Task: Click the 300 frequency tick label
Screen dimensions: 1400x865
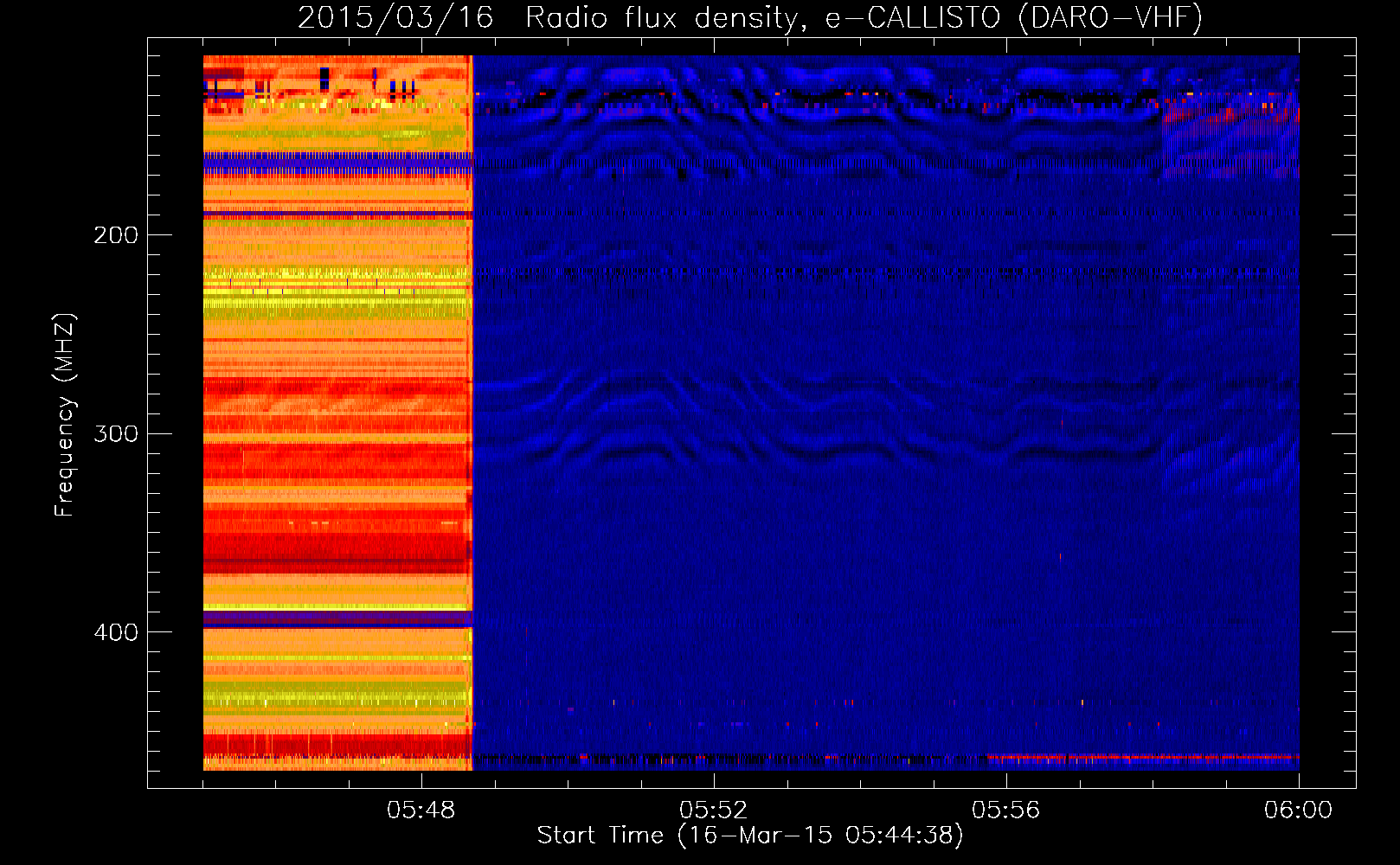Action: (x=116, y=433)
